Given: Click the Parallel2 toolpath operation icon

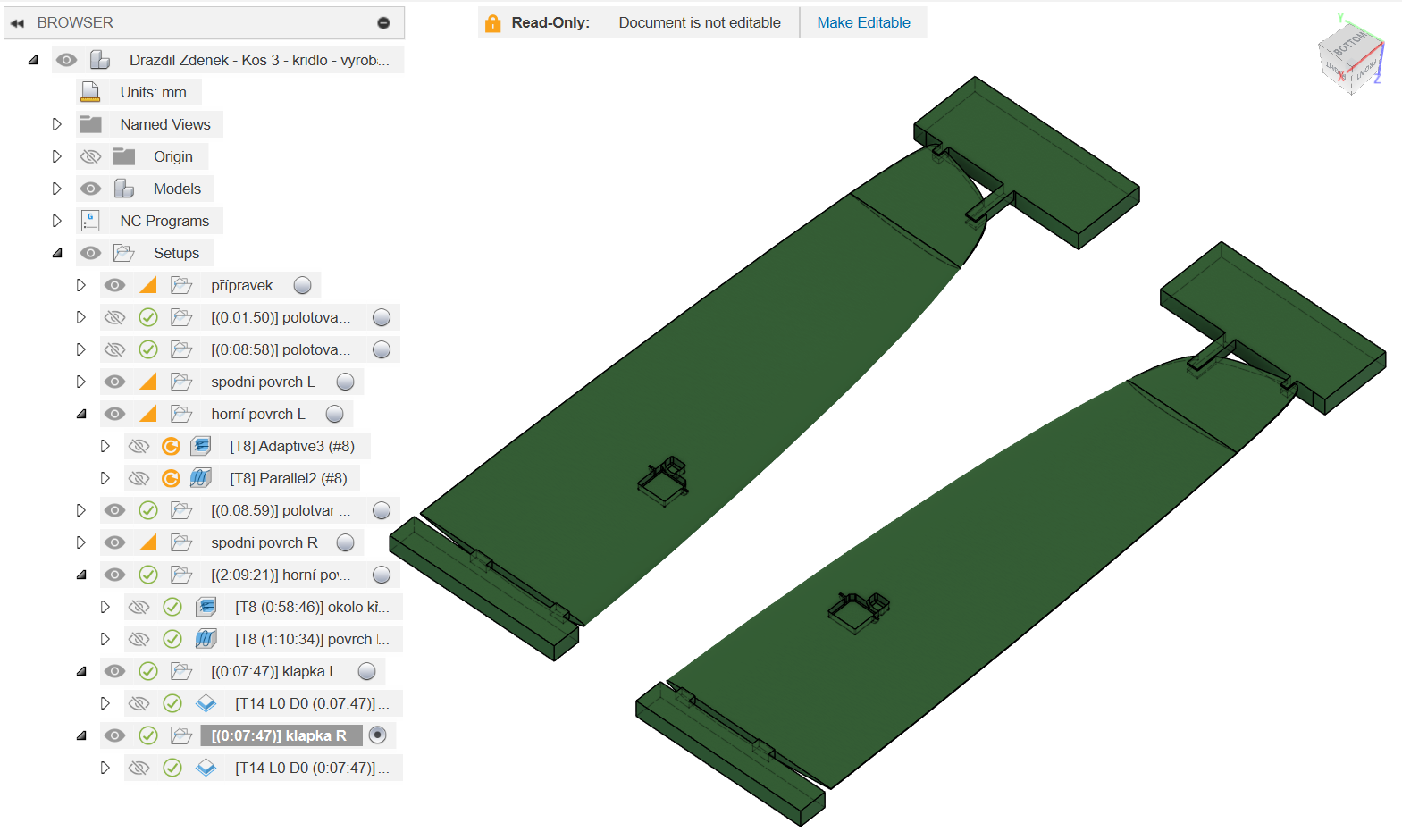Looking at the screenshot, I should coord(201,478).
